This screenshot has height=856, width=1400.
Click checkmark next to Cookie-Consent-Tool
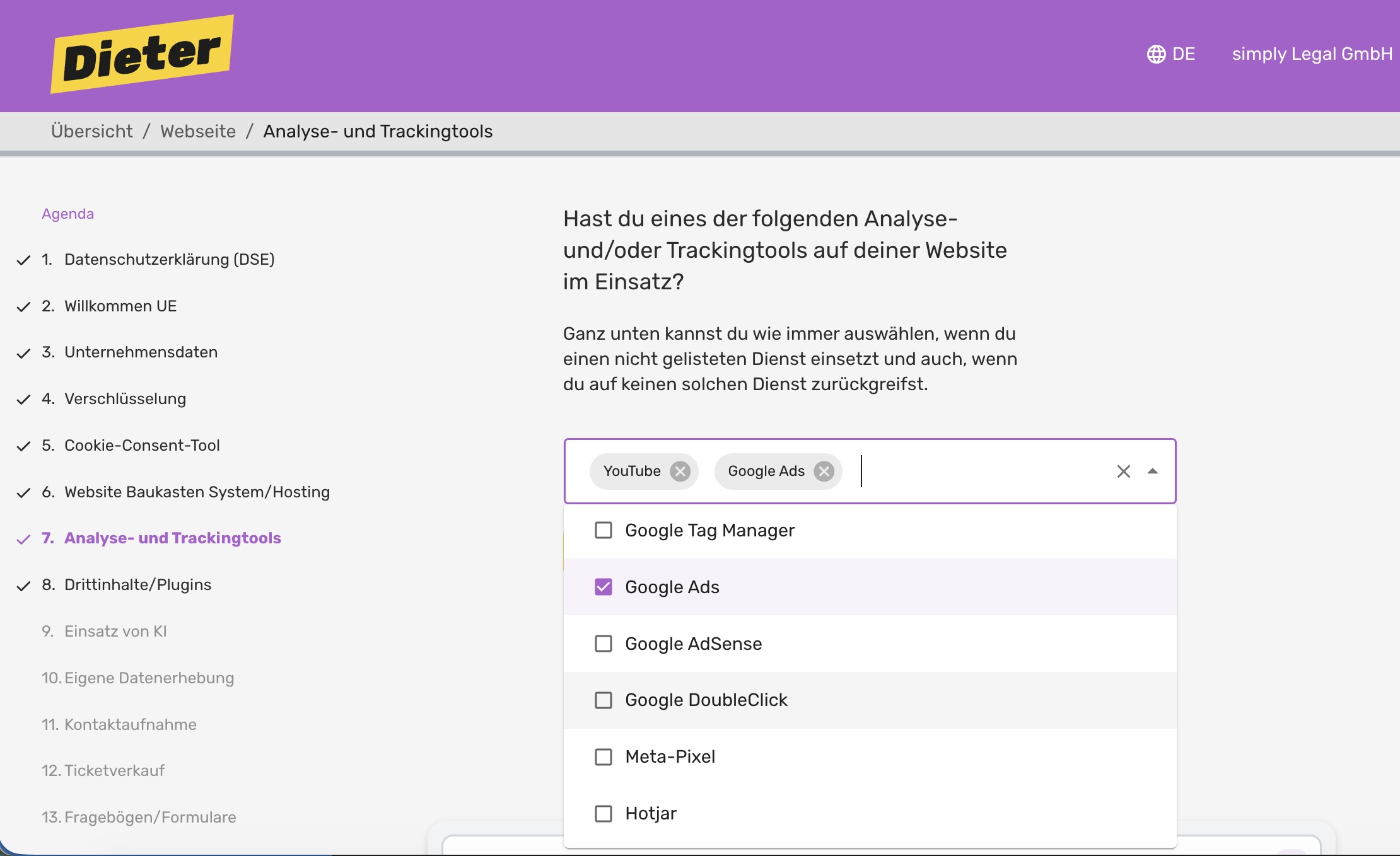coord(23,446)
